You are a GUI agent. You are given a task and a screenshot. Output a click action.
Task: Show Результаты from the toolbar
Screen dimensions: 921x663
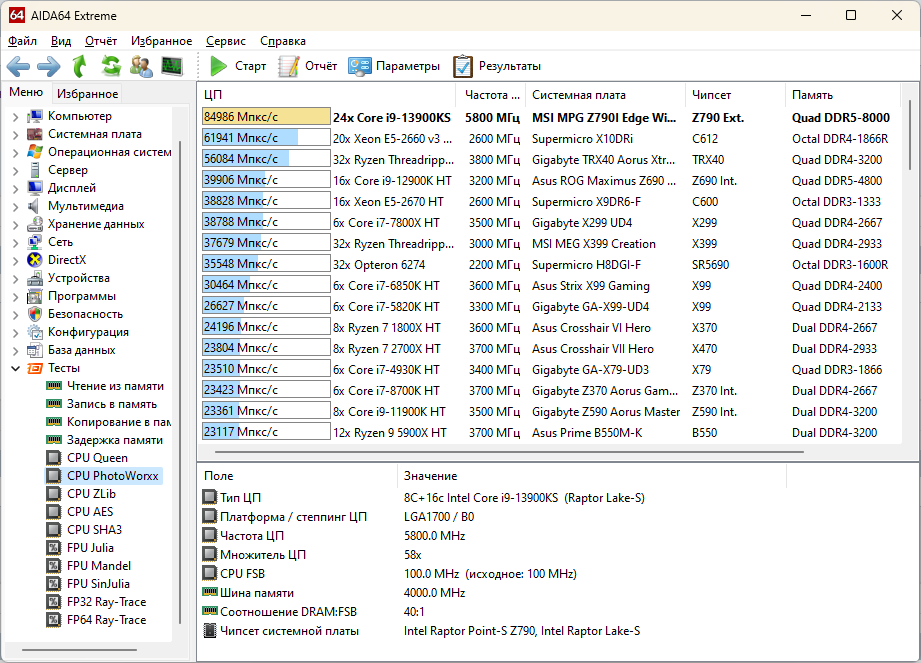pos(497,66)
